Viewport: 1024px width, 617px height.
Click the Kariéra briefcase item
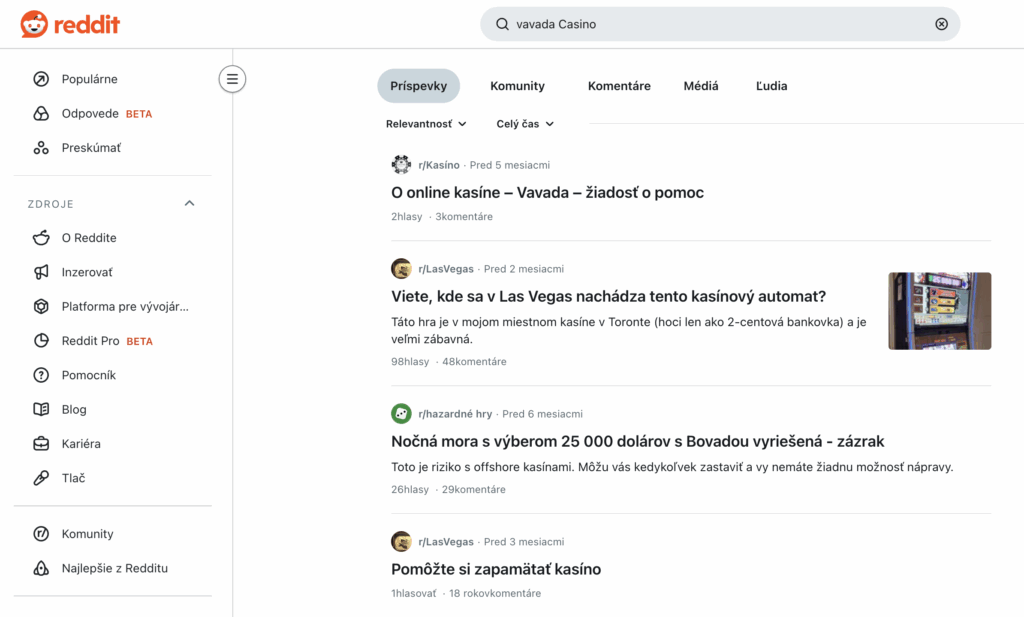pyautogui.click(x=80, y=444)
